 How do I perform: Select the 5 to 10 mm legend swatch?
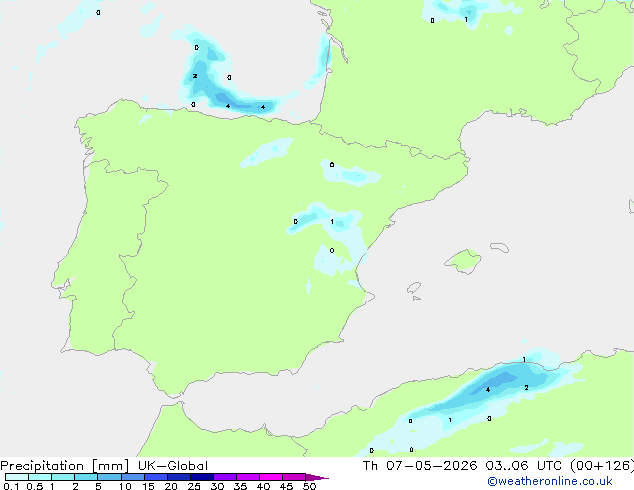pyautogui.click(x=109, y=477)
